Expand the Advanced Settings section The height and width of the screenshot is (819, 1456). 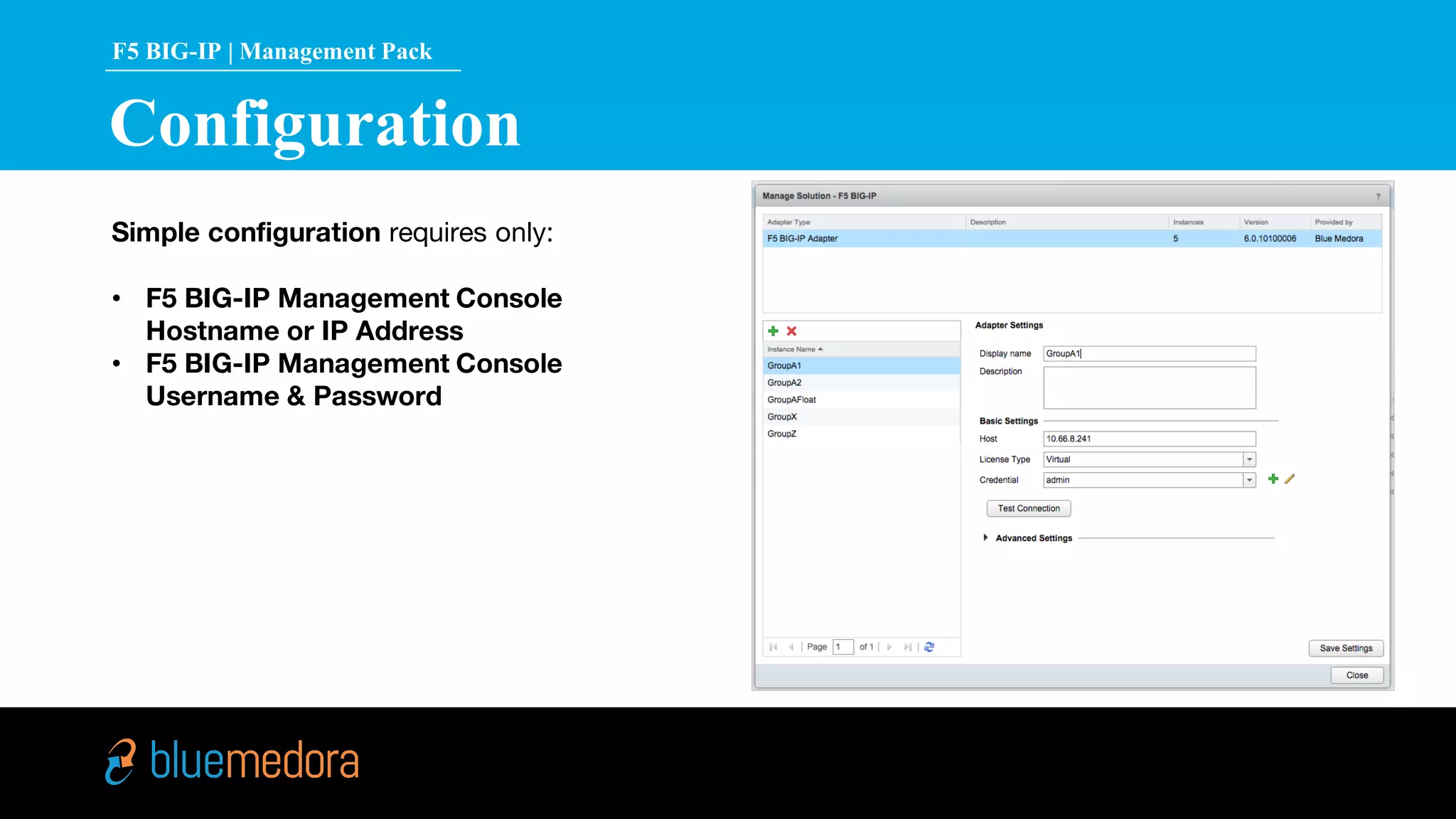tap(985, 538)
